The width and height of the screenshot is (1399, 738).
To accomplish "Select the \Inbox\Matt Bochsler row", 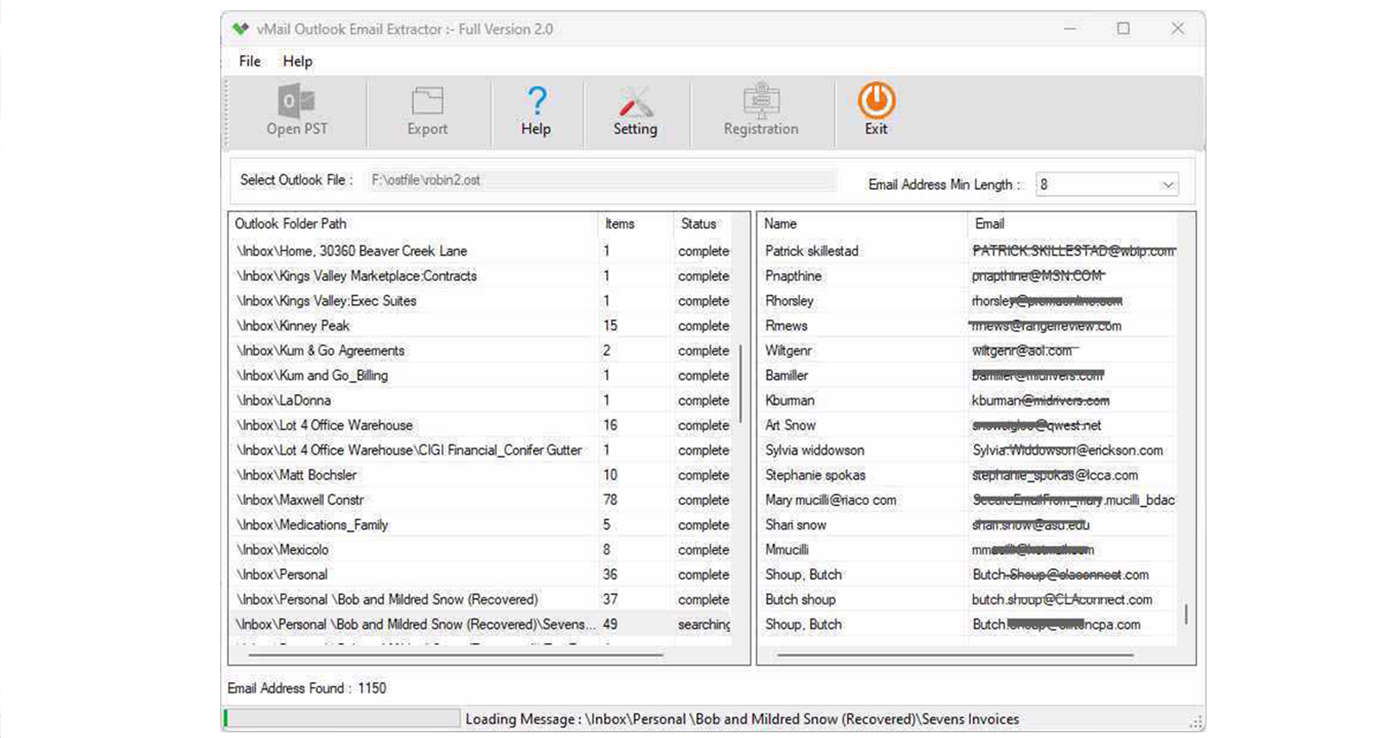I will click(481, 475).
